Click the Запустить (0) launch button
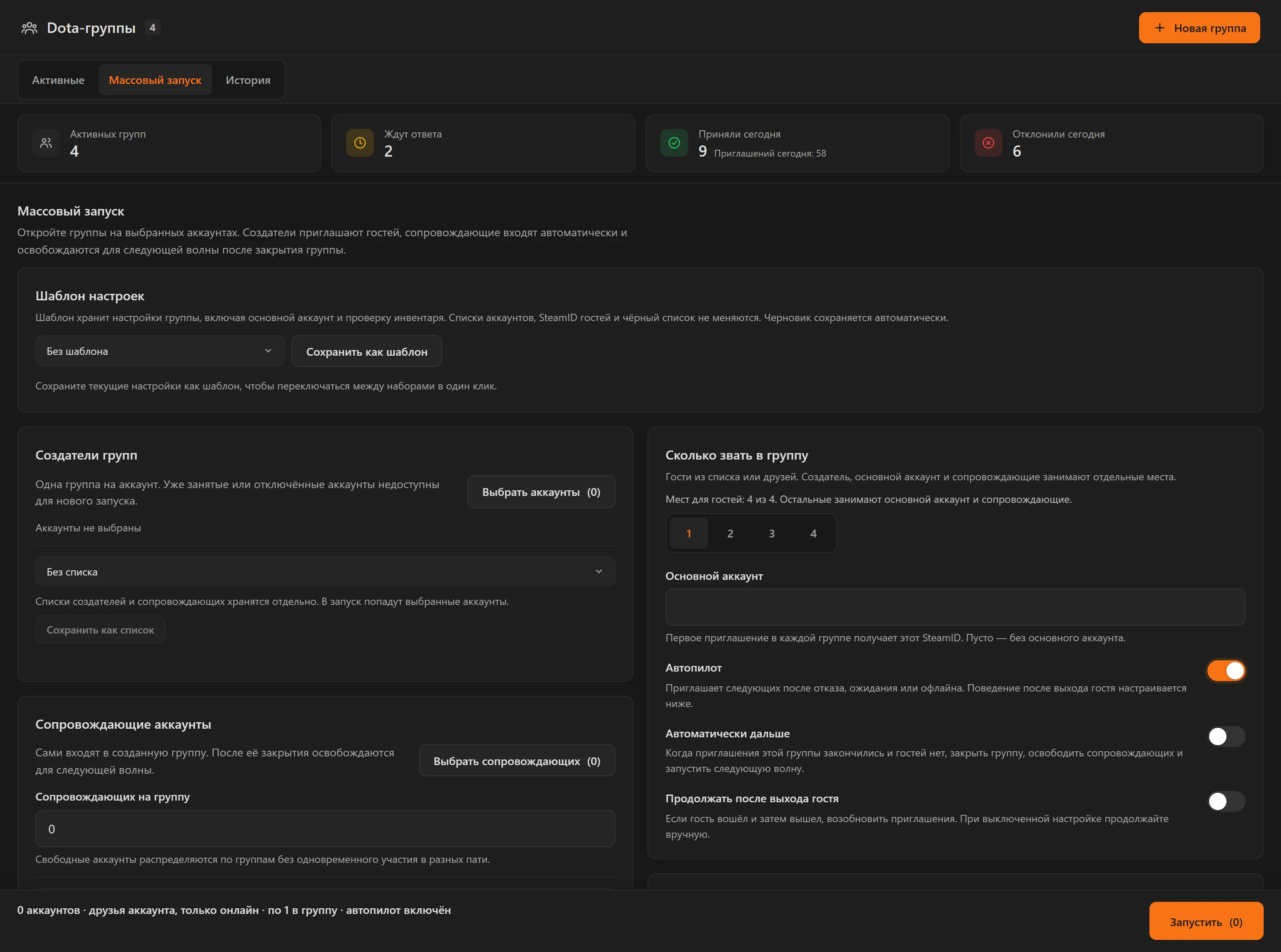 pos(1206,921)
